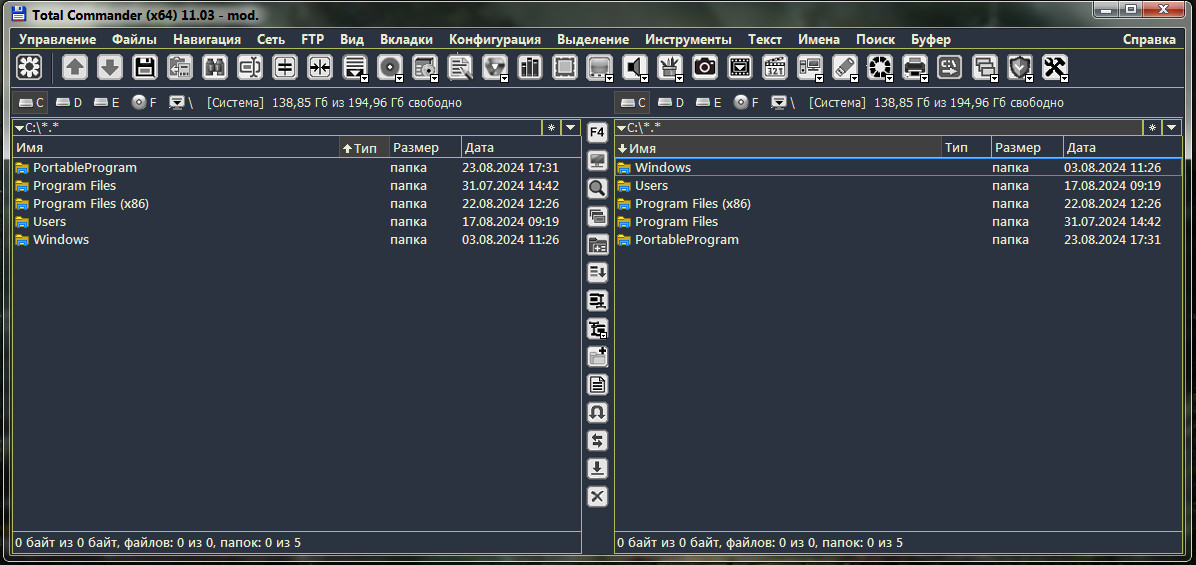Open the Инструменты menu
1196x565 pixels.
(x=688, y=39)
